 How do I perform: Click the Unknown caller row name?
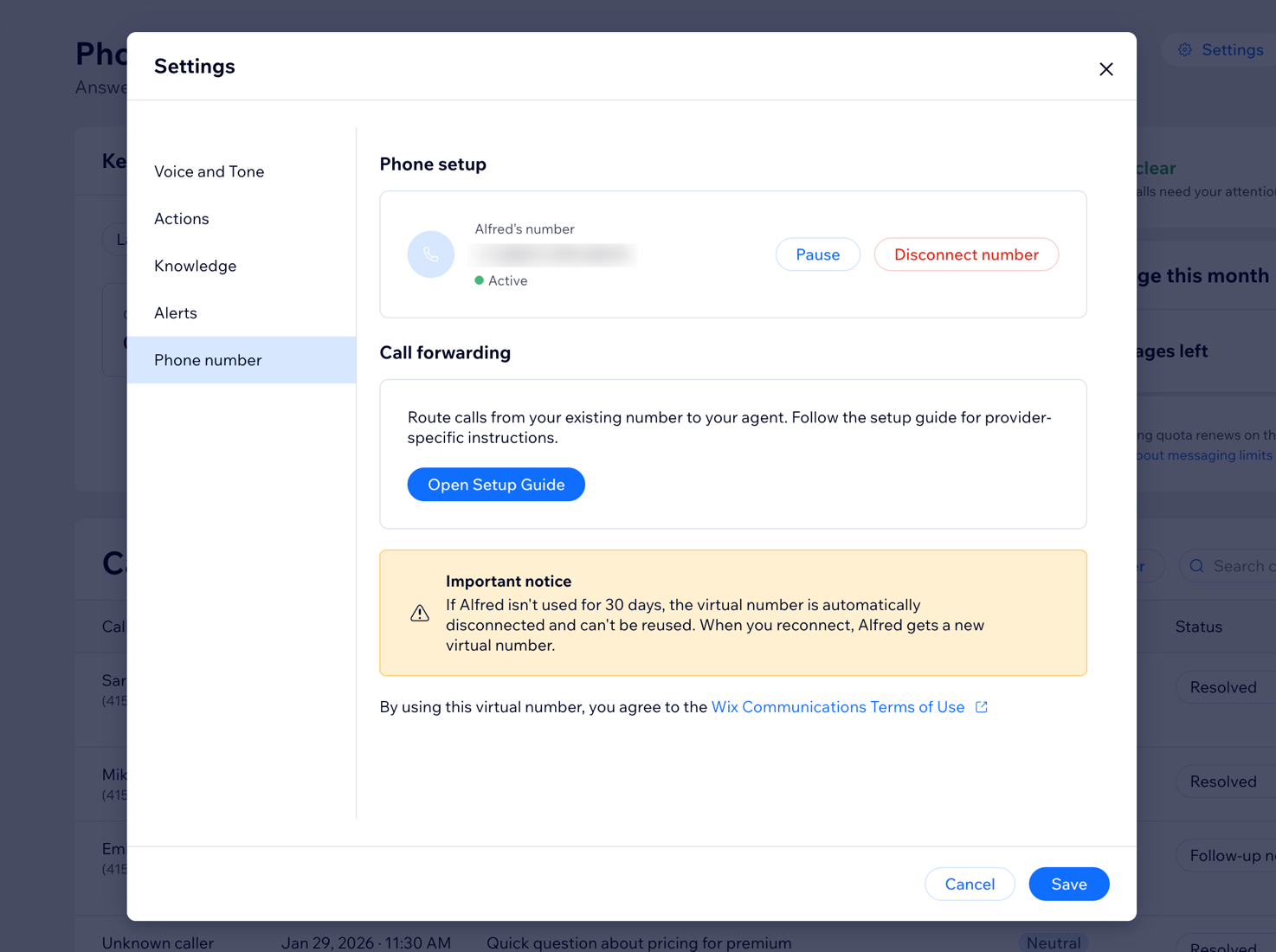[x=158, y=942]
